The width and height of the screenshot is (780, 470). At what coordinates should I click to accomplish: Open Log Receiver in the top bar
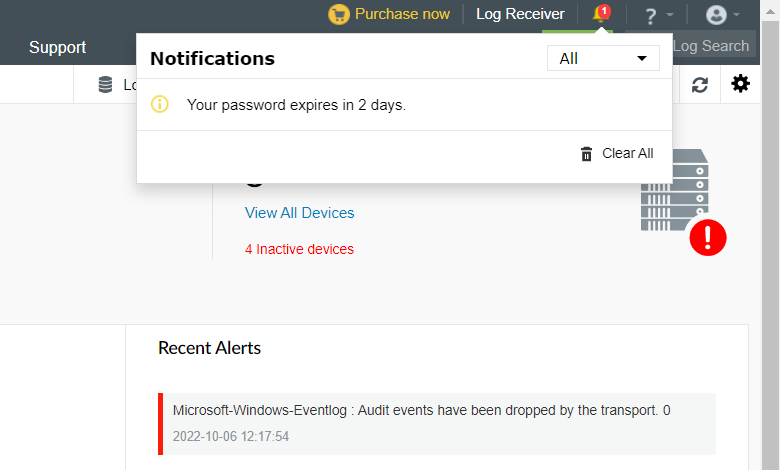coord(520,14)
